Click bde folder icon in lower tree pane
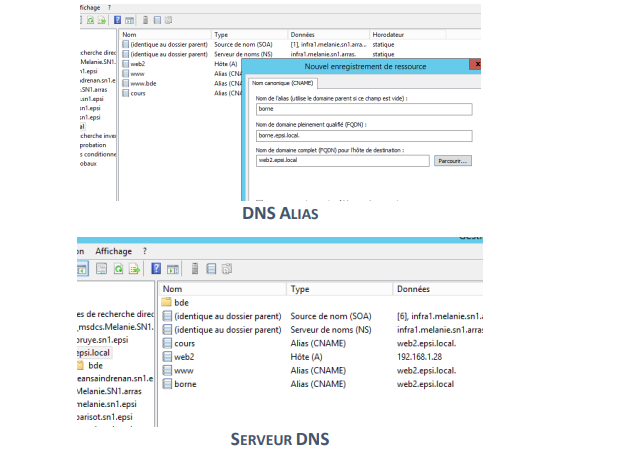Image resolution: width=640 pixels, height=453 pixels. tap(80, 365)
